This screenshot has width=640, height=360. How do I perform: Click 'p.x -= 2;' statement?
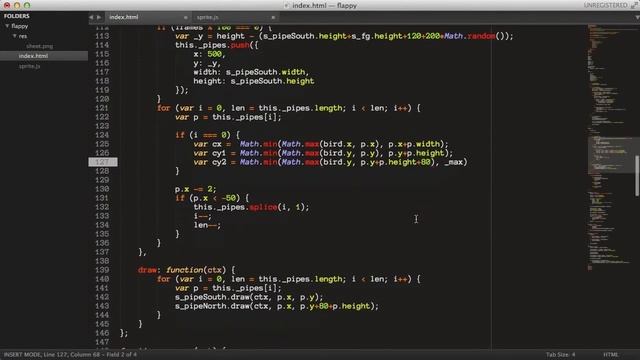click(x=196, y=189)
